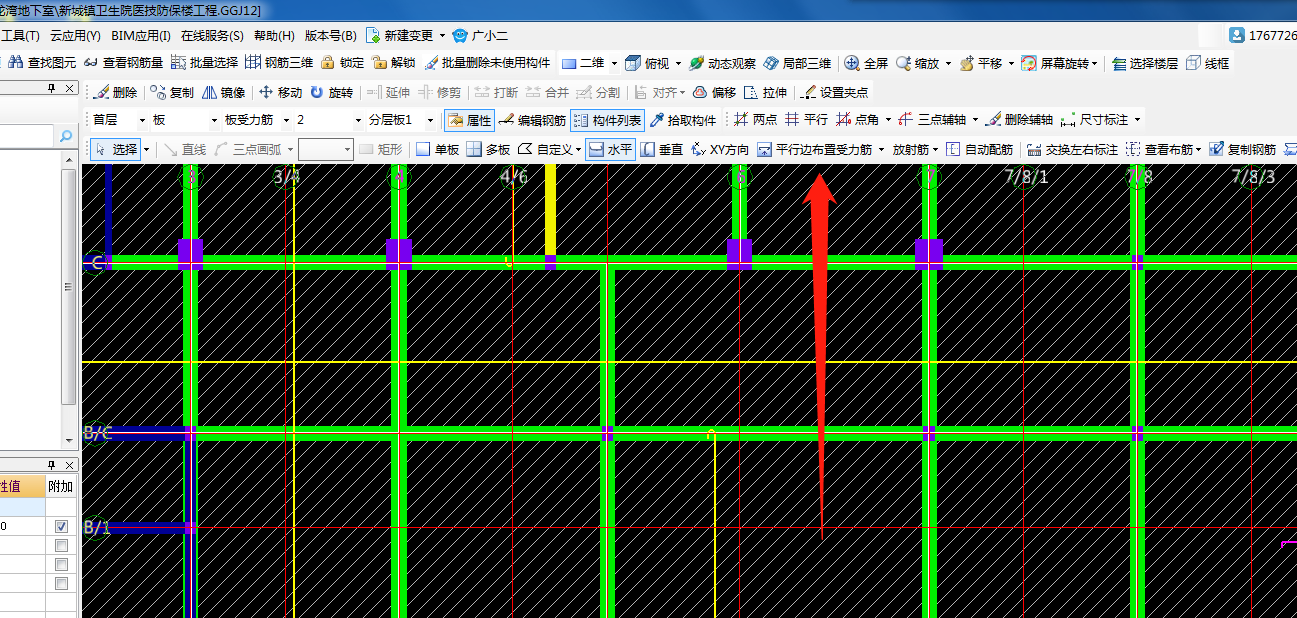1297x618 pixels.
Task: Start 动态观察 dynamic orbit view
Action: coord(722,63)
